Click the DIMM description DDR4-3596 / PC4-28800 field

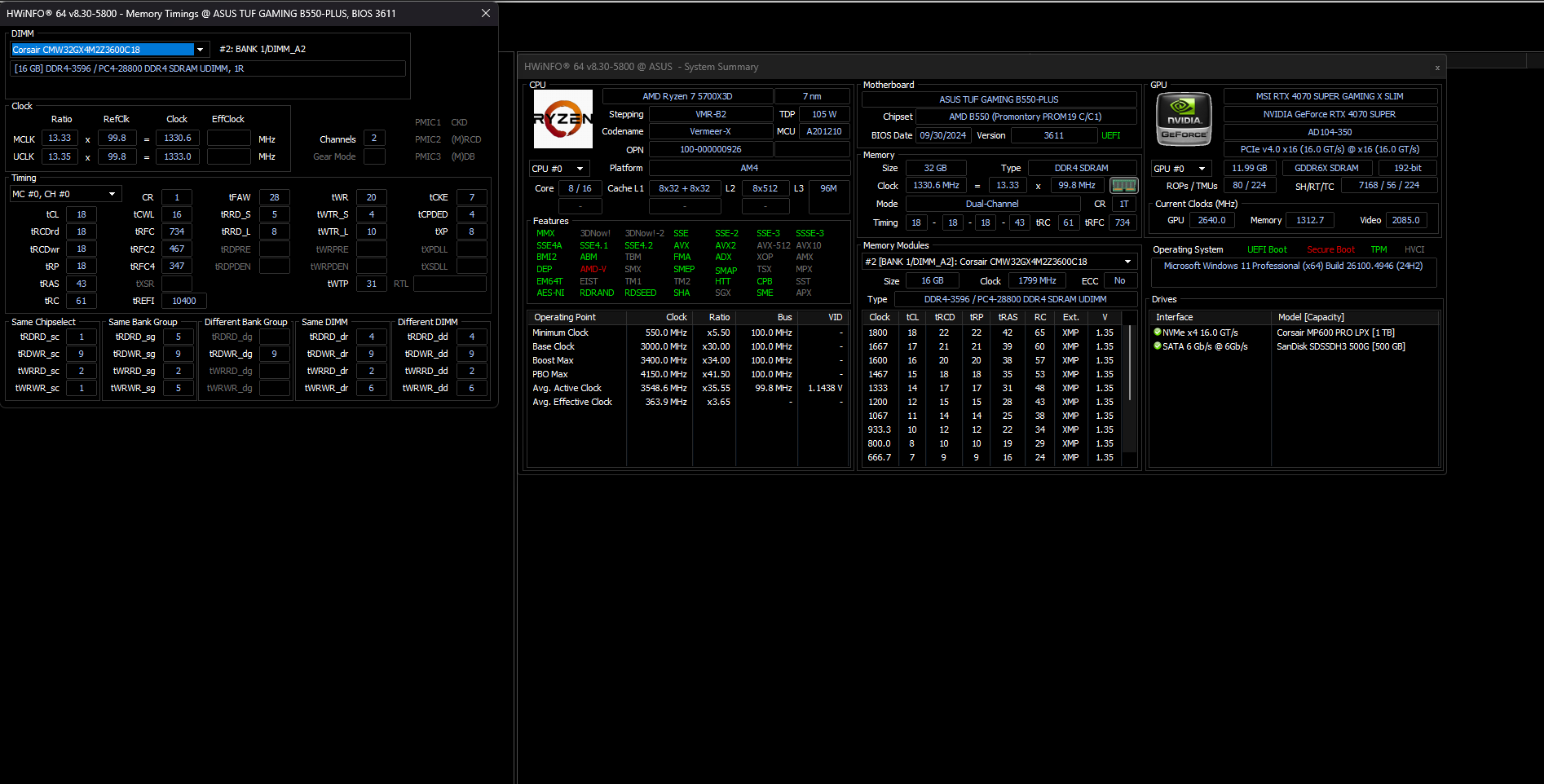pyautogui.click(x=208, y=68)
